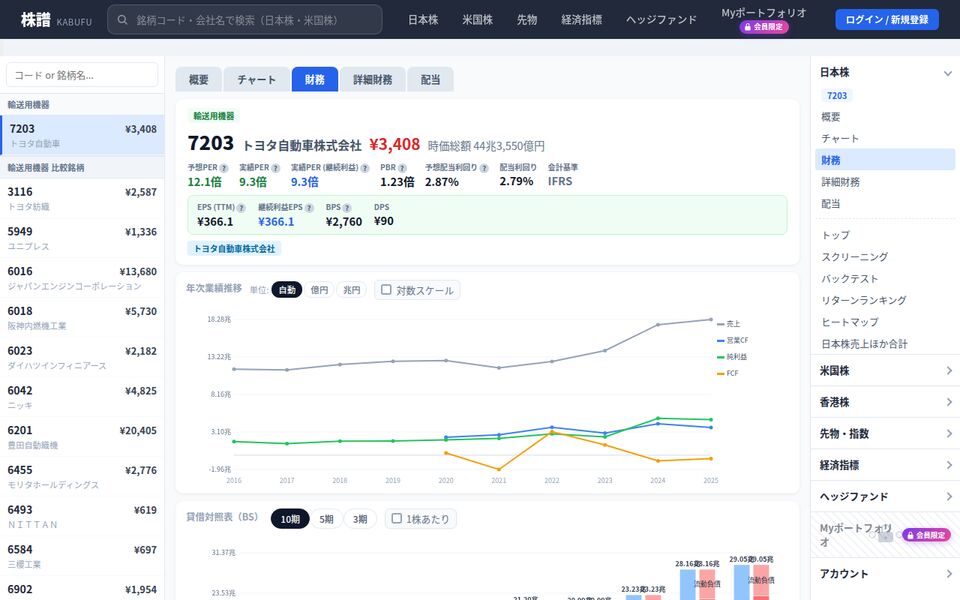Click the help icon next to 予想配当利回り
This screenshot has height=600, width=960.
pos(484,168)
